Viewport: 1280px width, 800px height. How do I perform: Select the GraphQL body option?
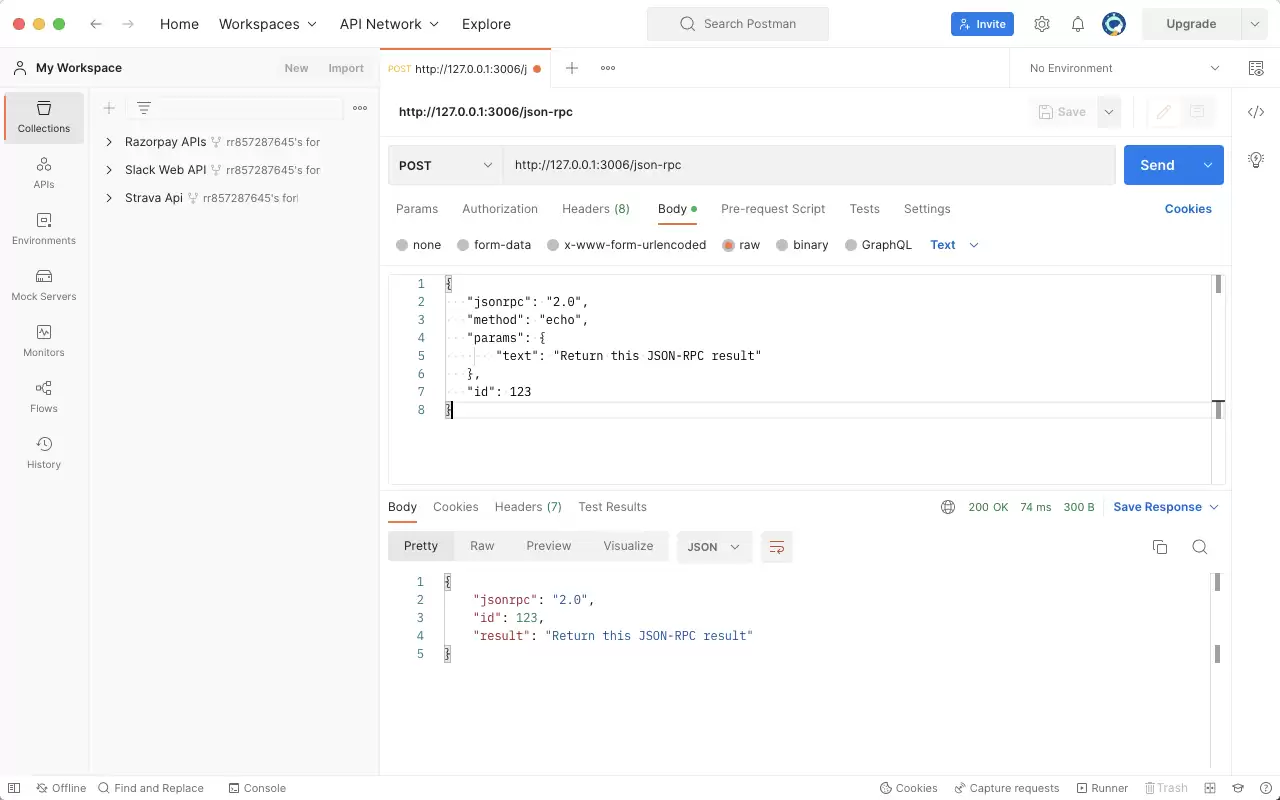click(879, 245)
